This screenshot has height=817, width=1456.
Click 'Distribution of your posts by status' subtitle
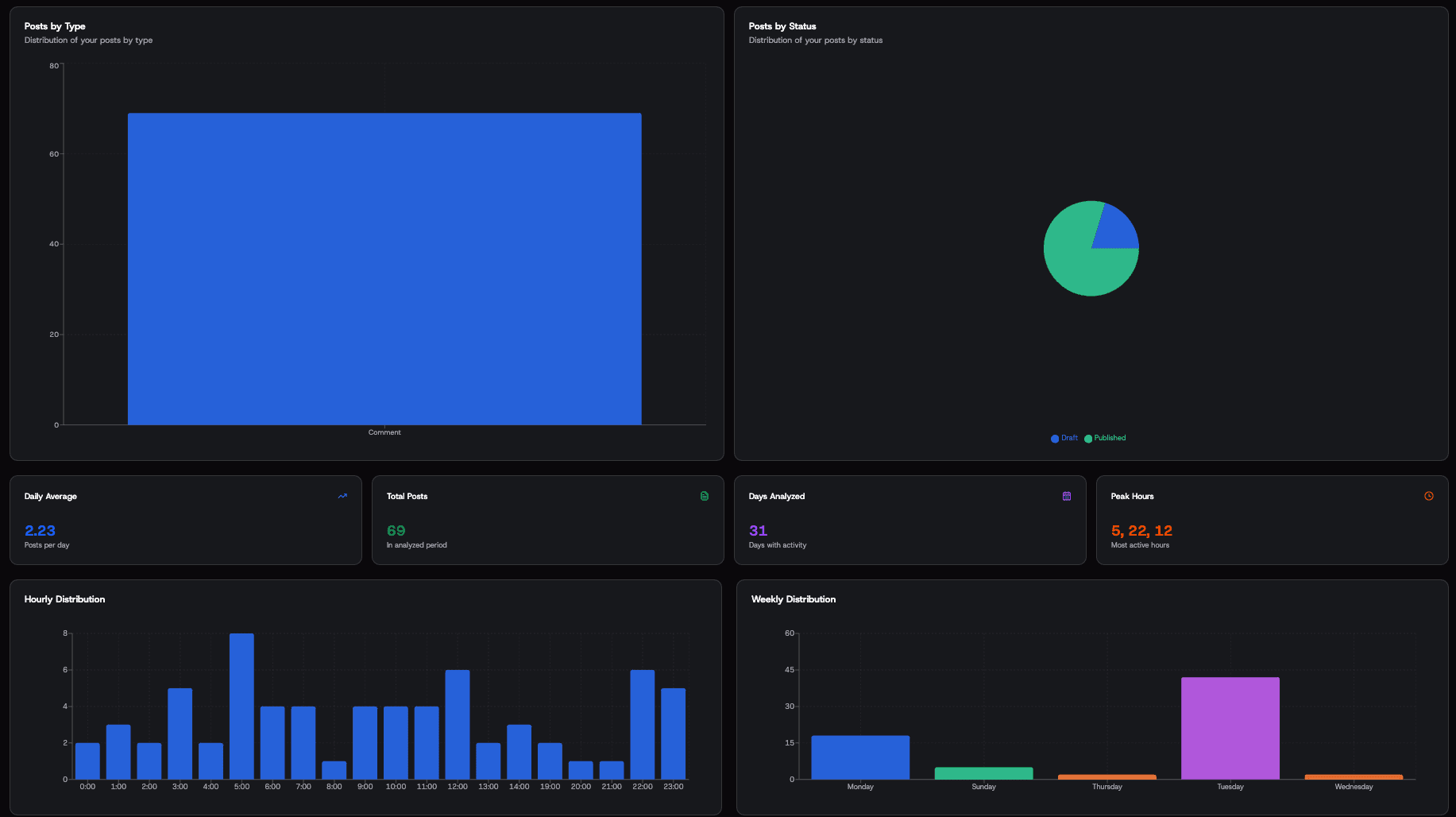click(816, 41)
